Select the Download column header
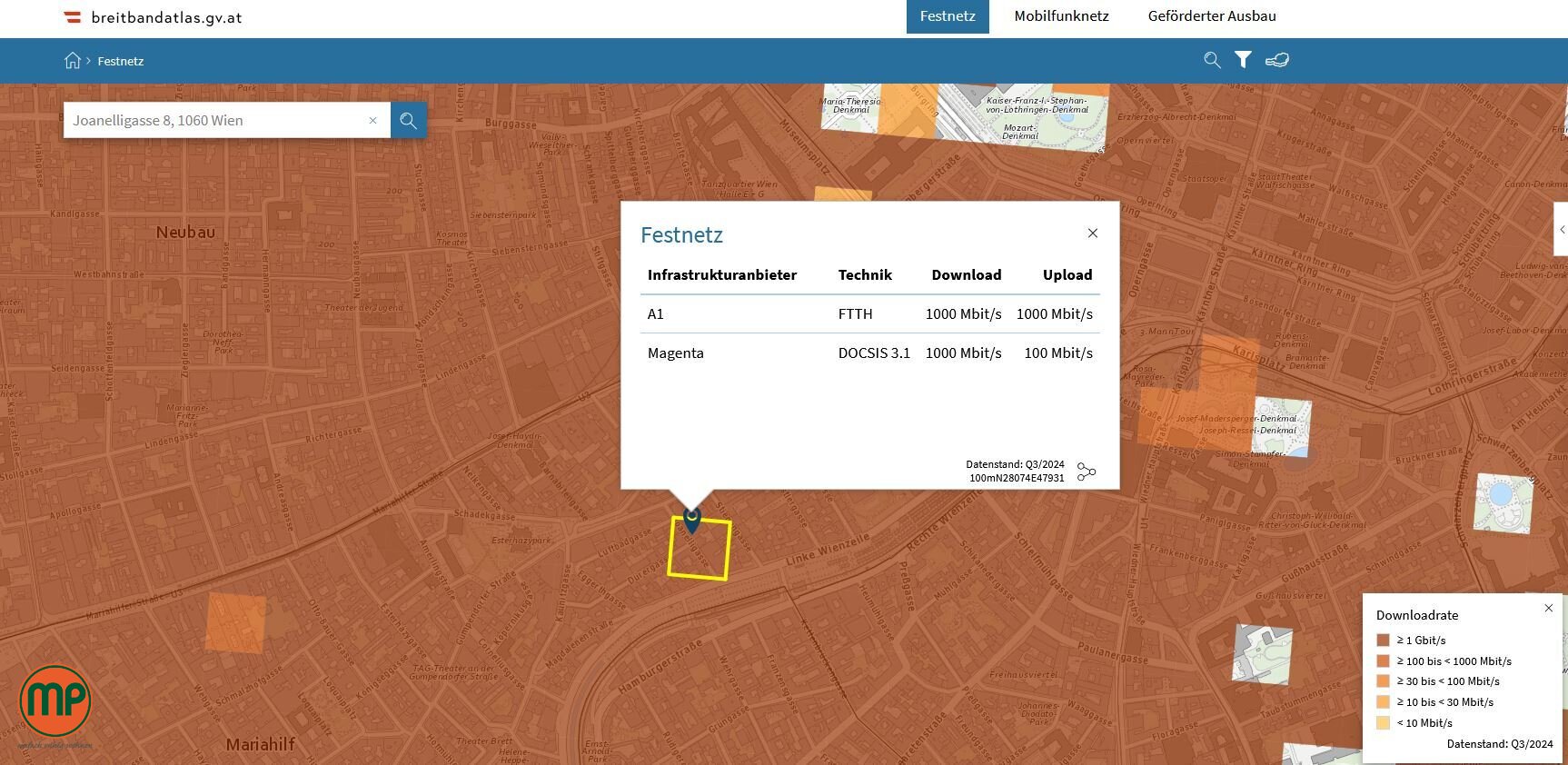Image resolution: width=1568 pixels, height=765 pixels. coord(967,274)
